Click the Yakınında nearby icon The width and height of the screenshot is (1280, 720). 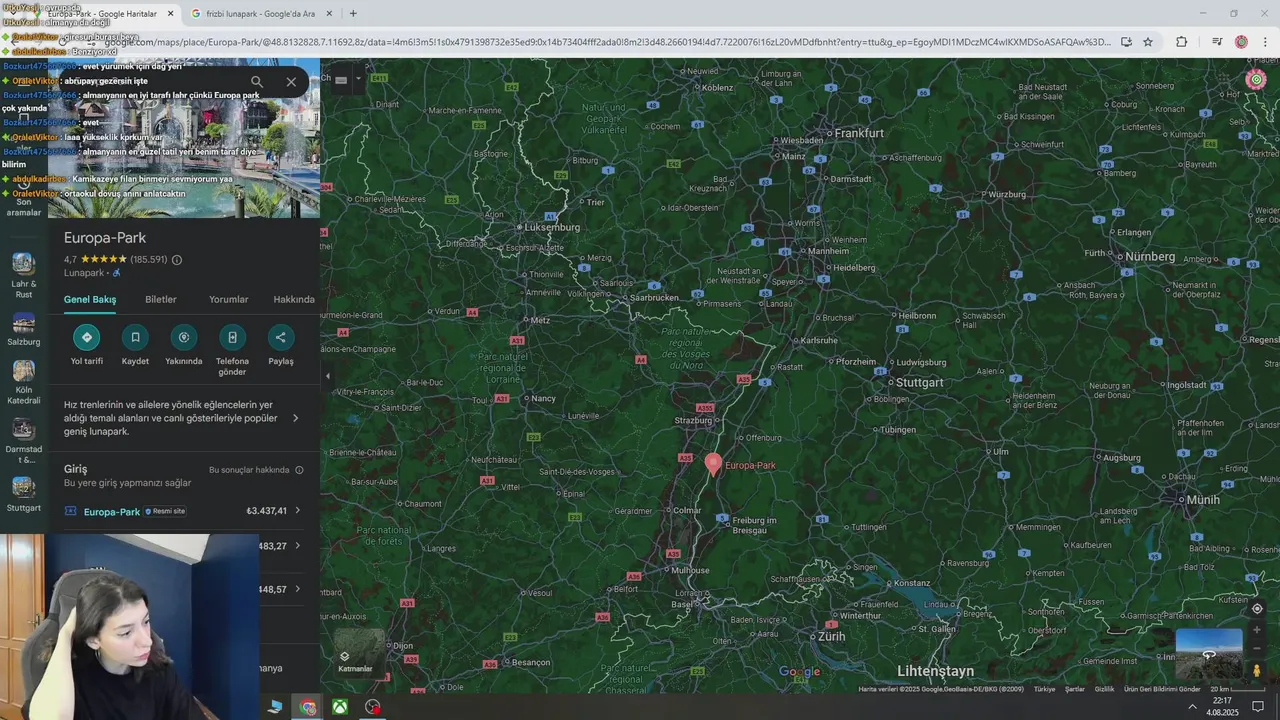(x=183, y=337)
